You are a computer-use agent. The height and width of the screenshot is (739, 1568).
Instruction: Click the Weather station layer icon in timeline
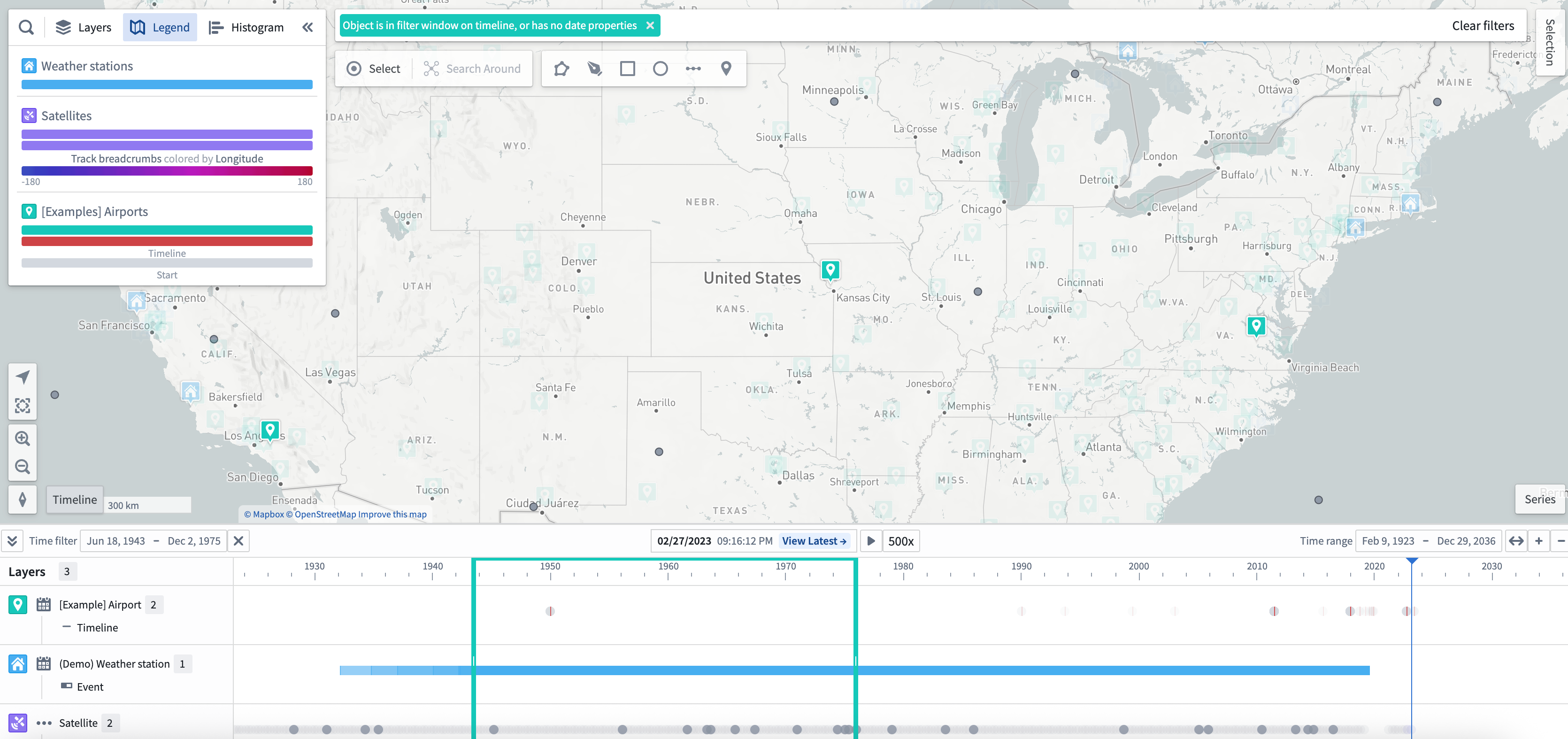coord(18,663)
